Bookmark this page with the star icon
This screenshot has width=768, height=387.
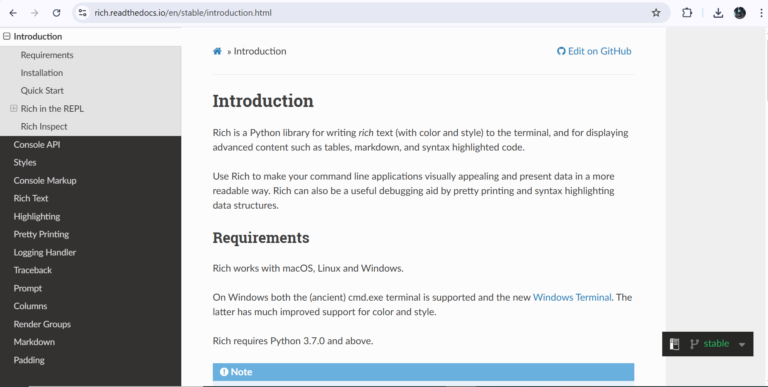[656, 13]
